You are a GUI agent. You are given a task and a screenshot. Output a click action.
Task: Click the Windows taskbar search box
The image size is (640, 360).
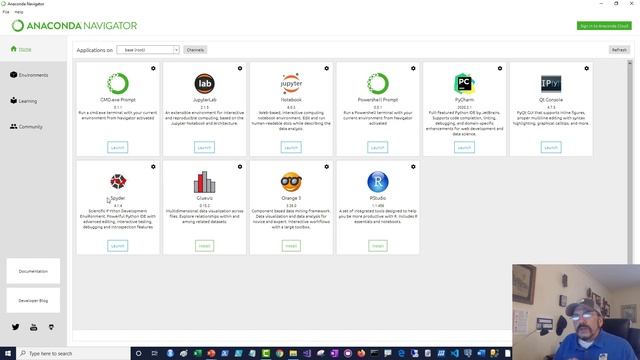point(73,353)
